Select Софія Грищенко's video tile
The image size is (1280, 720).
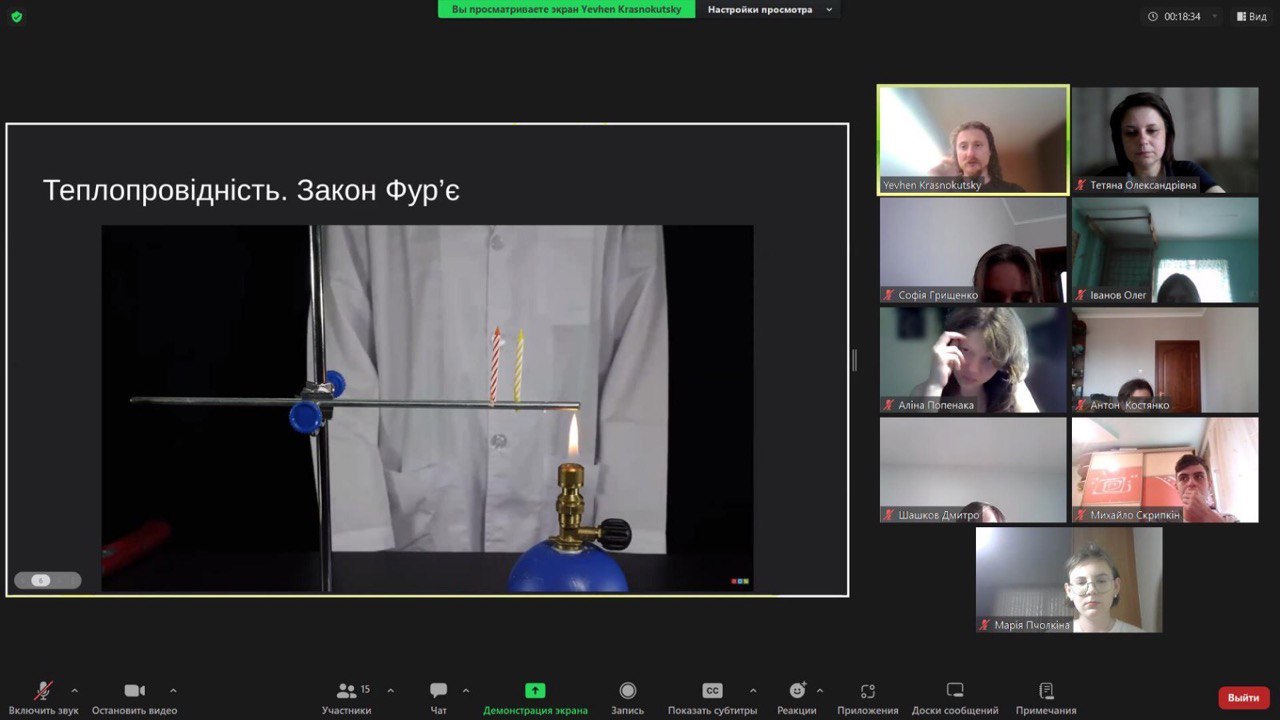(x=973, y=249)
